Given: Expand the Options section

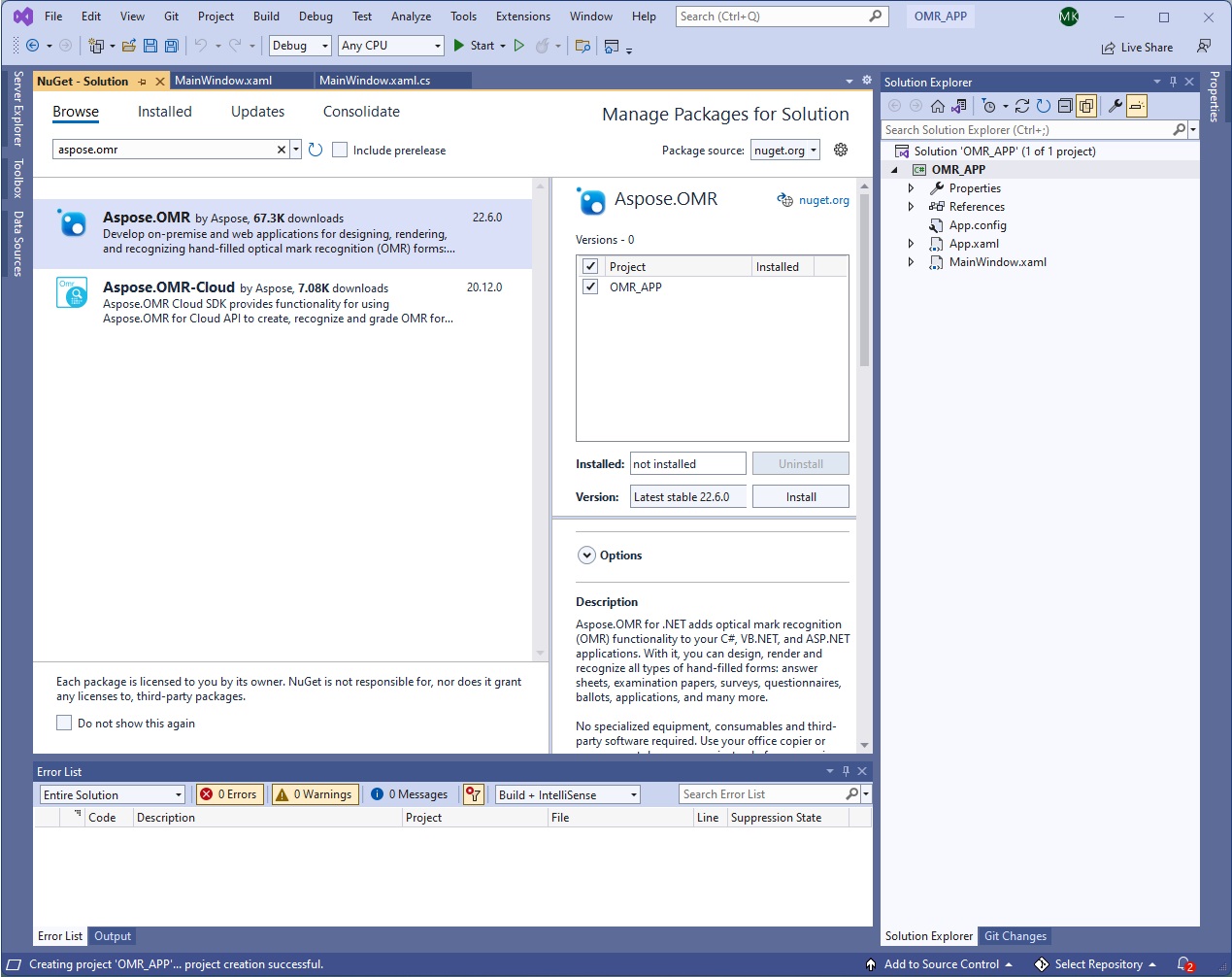Looking at the screenshot, I should pyautogui.click(x=586, y=556).
